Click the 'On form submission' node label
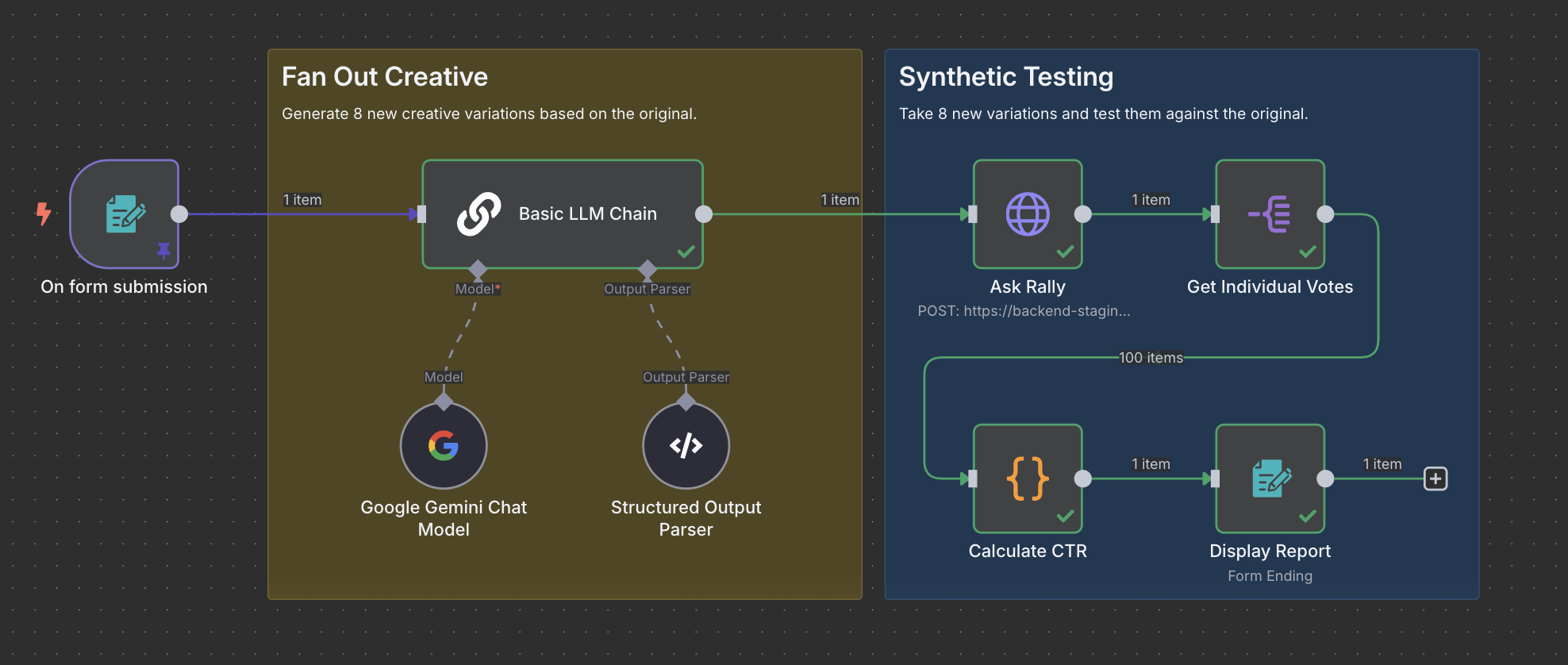Image resolution: width=1568 pixels, height=665 pixels. point(124,286)
